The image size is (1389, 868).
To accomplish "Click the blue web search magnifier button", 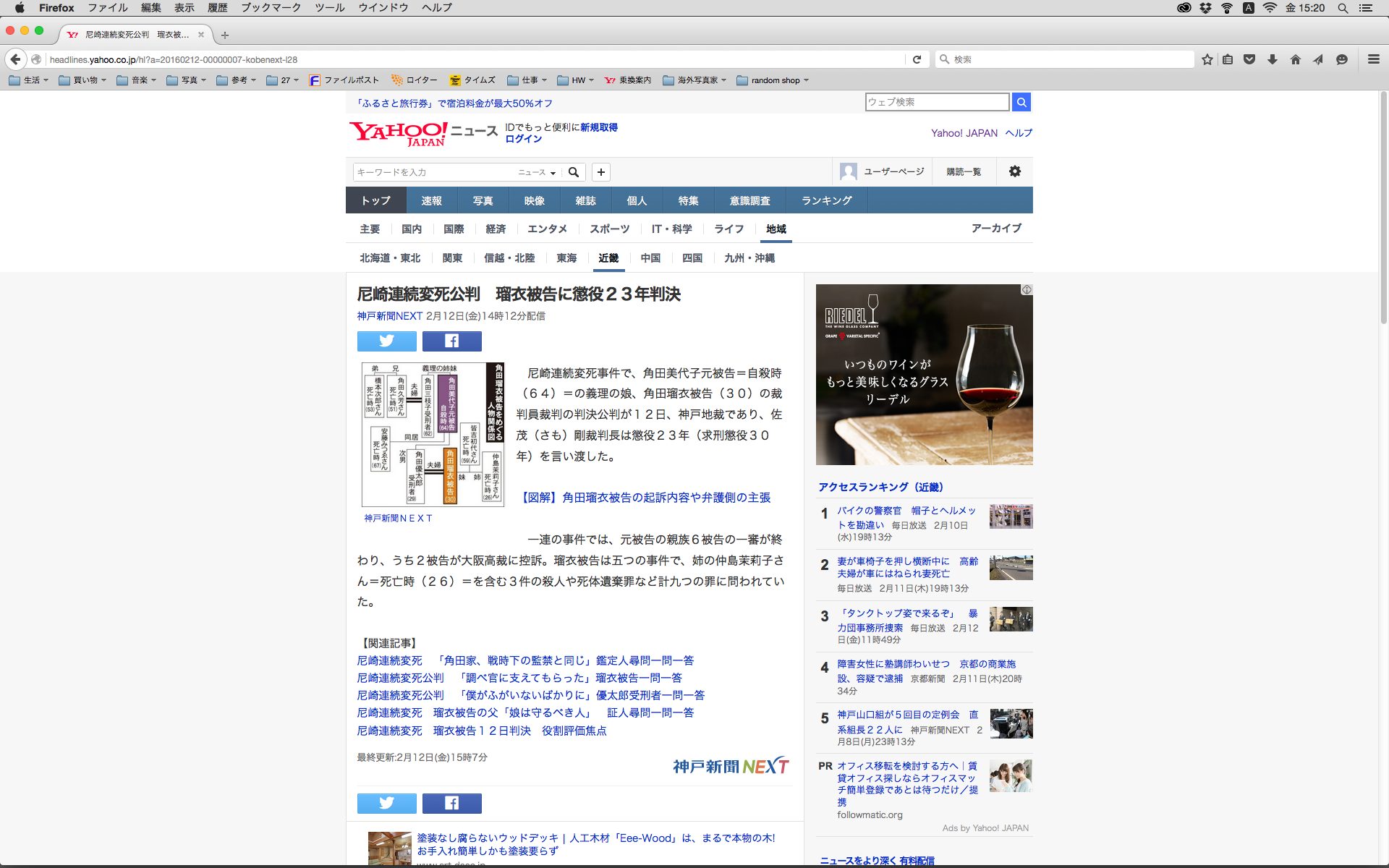I will [x=1021, y=102].
